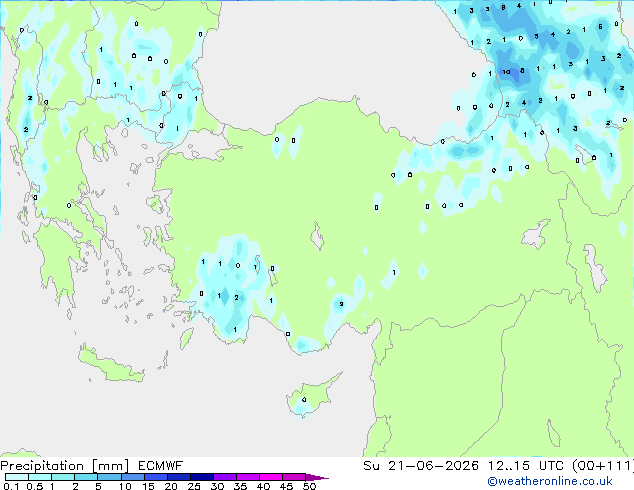Click the ECMWF model label
The width and height of the screenshot is (634, 490).
pos(161,466)
